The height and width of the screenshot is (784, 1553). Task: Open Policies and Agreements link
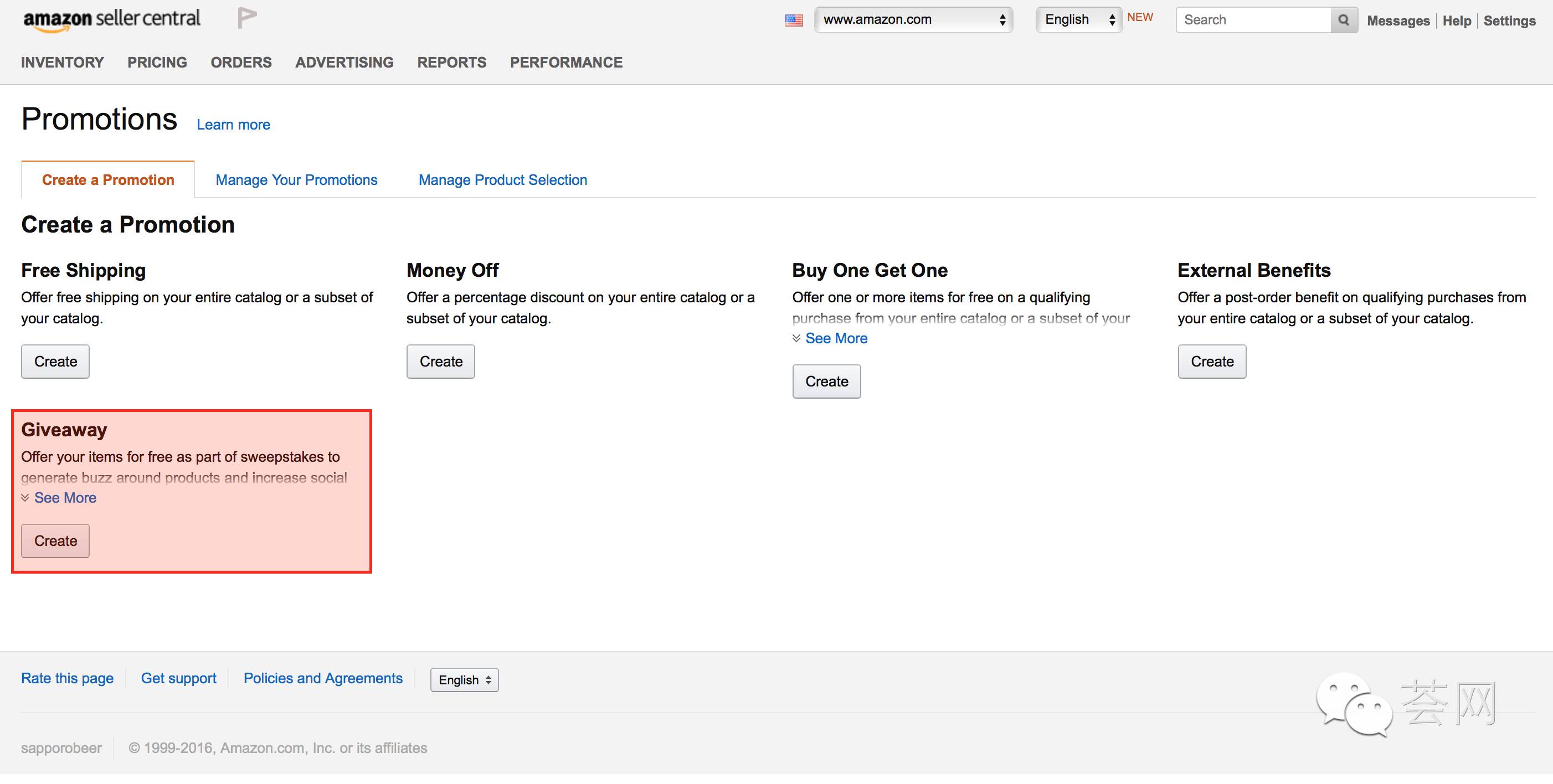click(323, 678)
